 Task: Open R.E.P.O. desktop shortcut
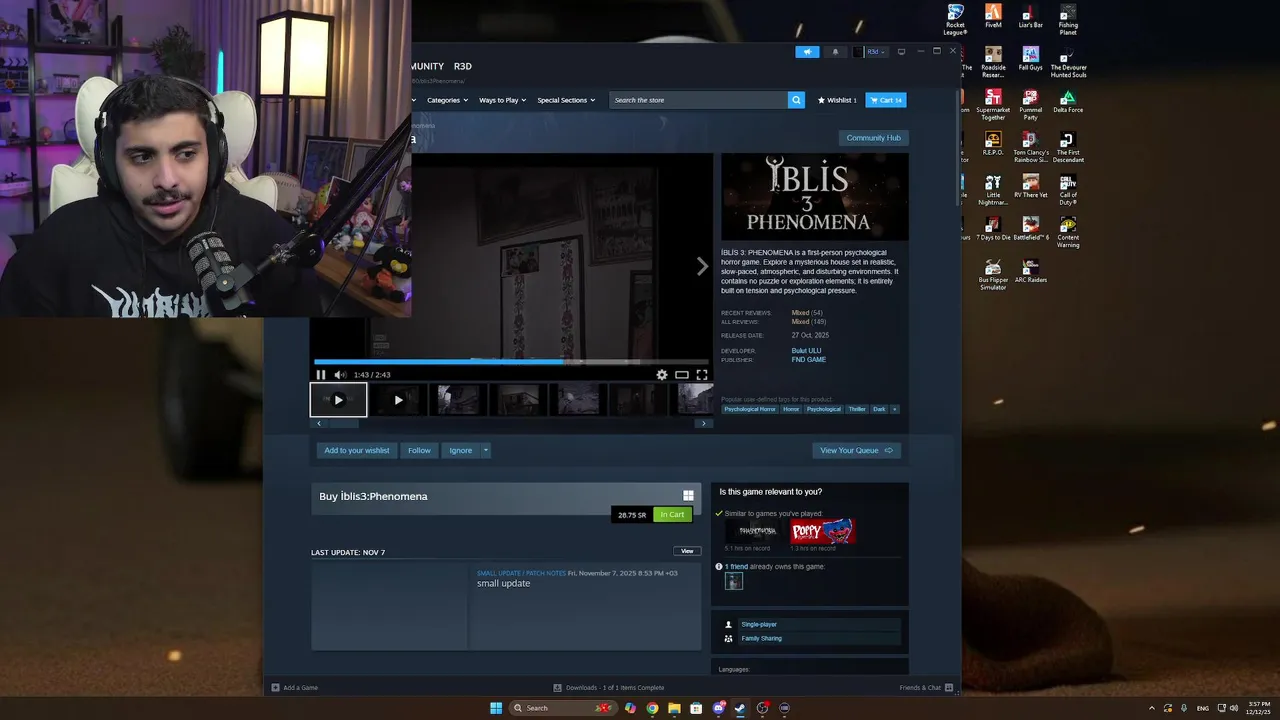[993, 144]
